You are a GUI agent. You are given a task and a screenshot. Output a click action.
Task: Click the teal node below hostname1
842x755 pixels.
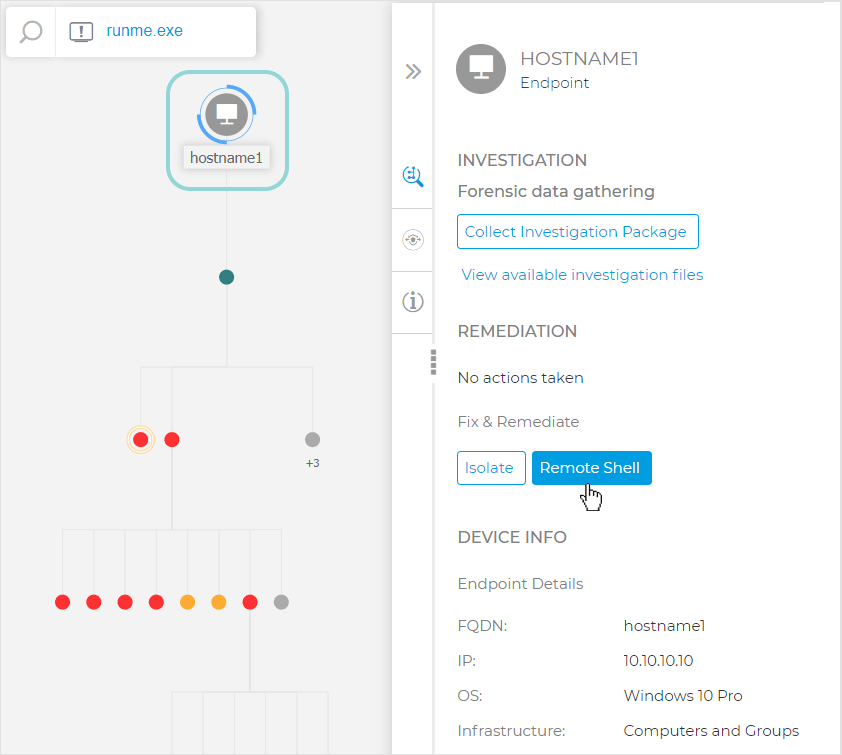tap(227, 277)
